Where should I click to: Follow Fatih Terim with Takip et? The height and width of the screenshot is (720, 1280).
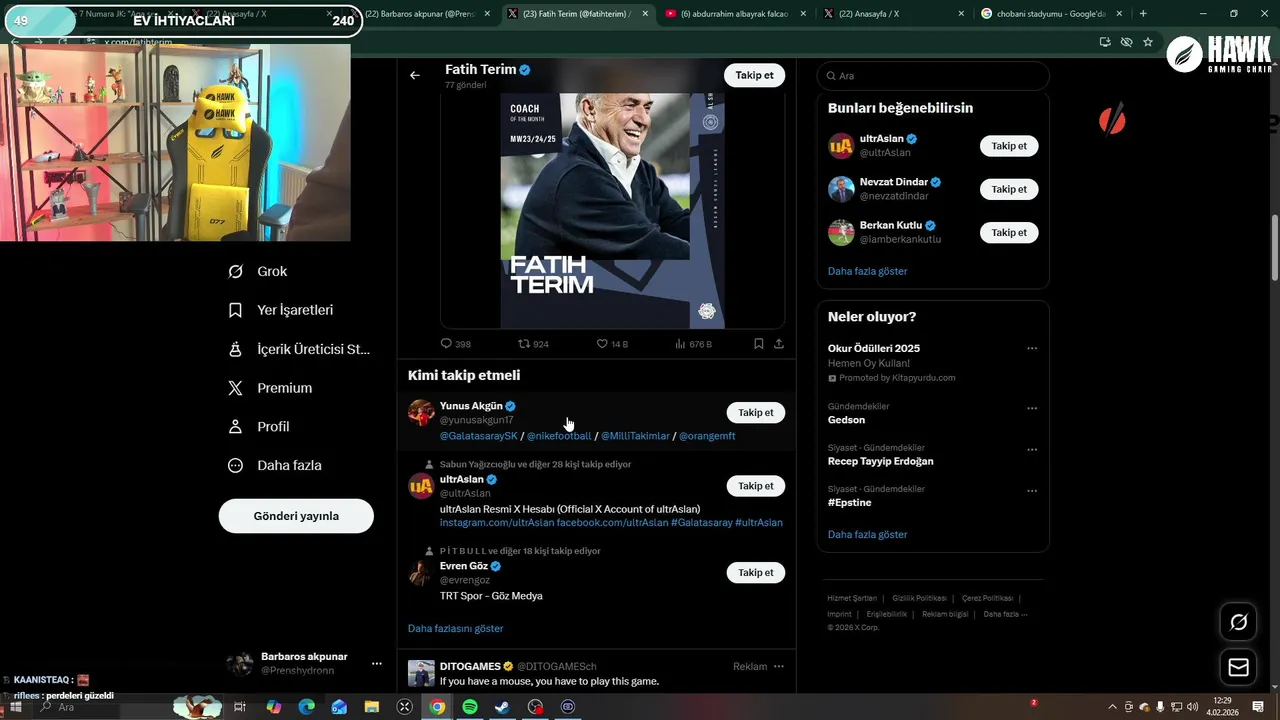click(754, 75)
